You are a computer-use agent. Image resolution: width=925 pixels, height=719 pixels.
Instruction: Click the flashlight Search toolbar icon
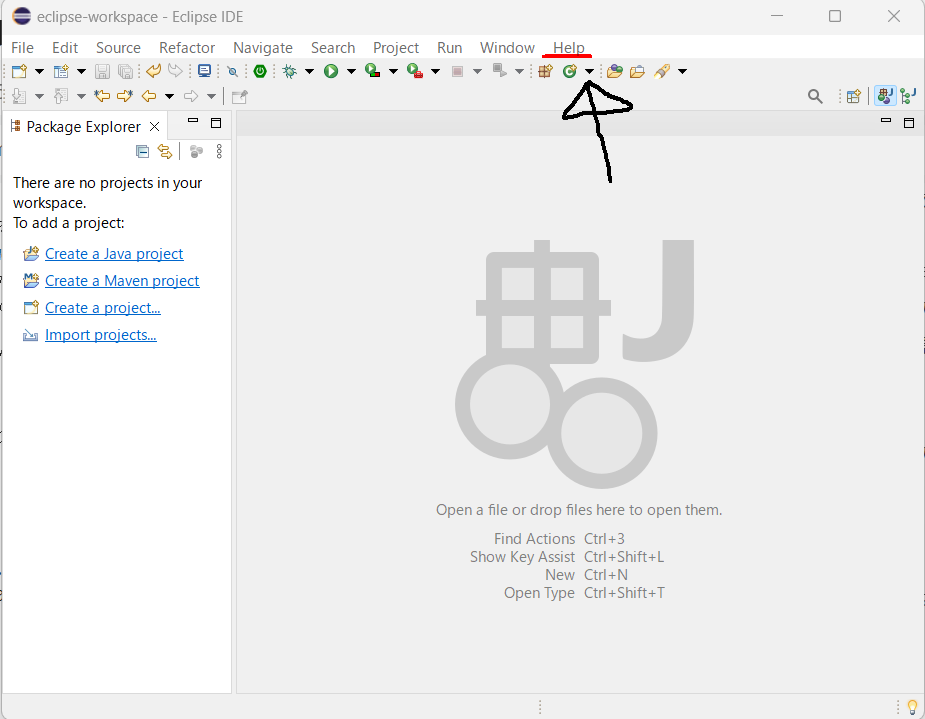click(x=662, y=71)
